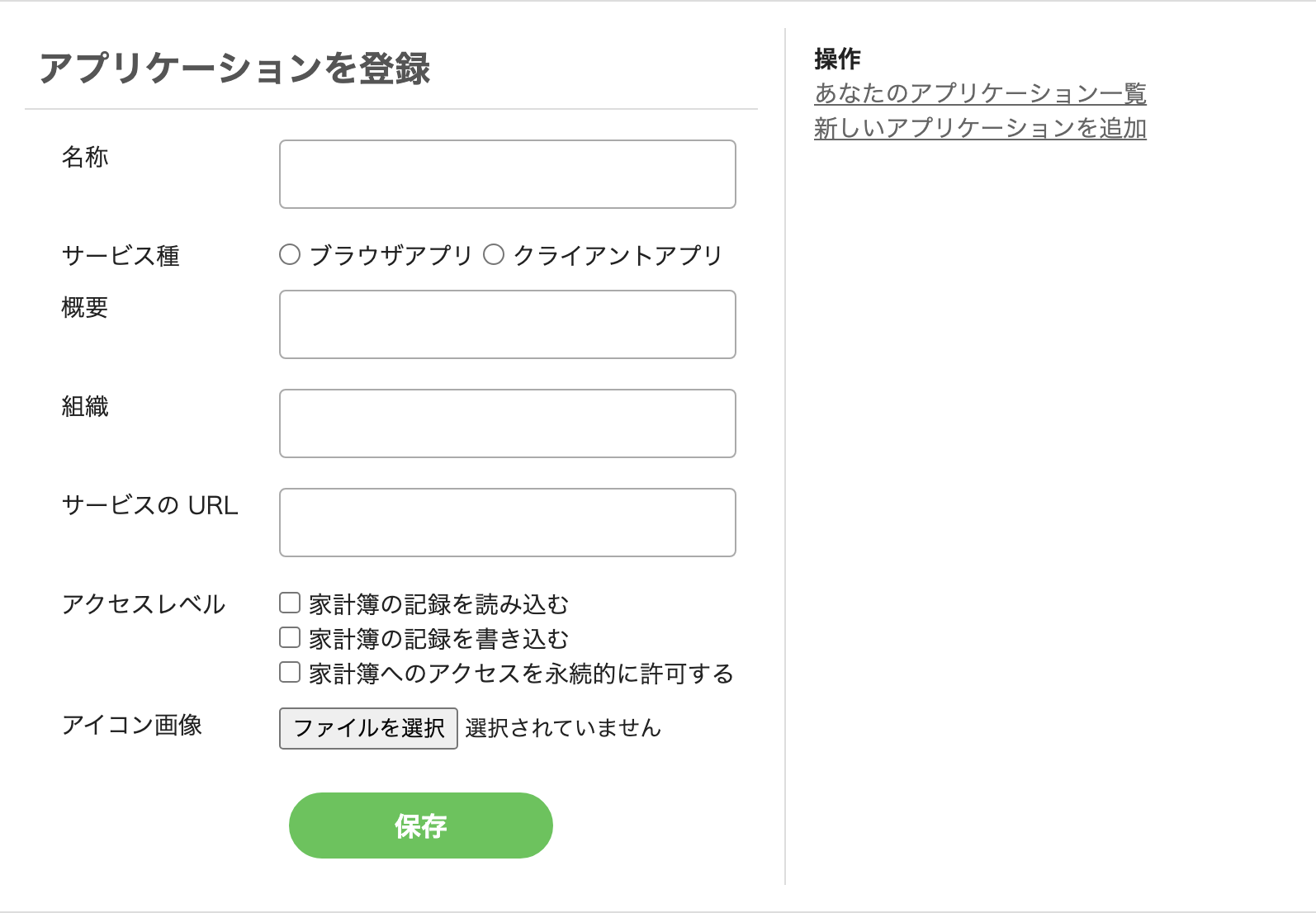This screenshot has width=1316, height=913.
Task: Grant write access to household records
Action: click(289, 638)
